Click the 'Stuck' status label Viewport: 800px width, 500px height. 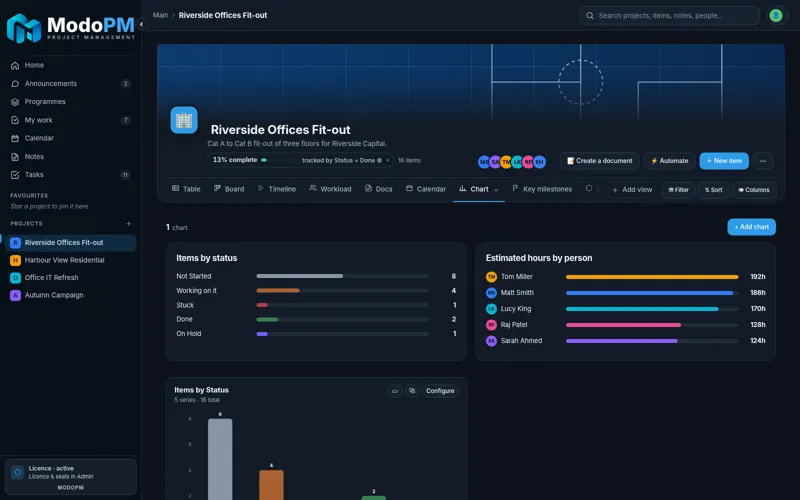(x=185, y=305)
